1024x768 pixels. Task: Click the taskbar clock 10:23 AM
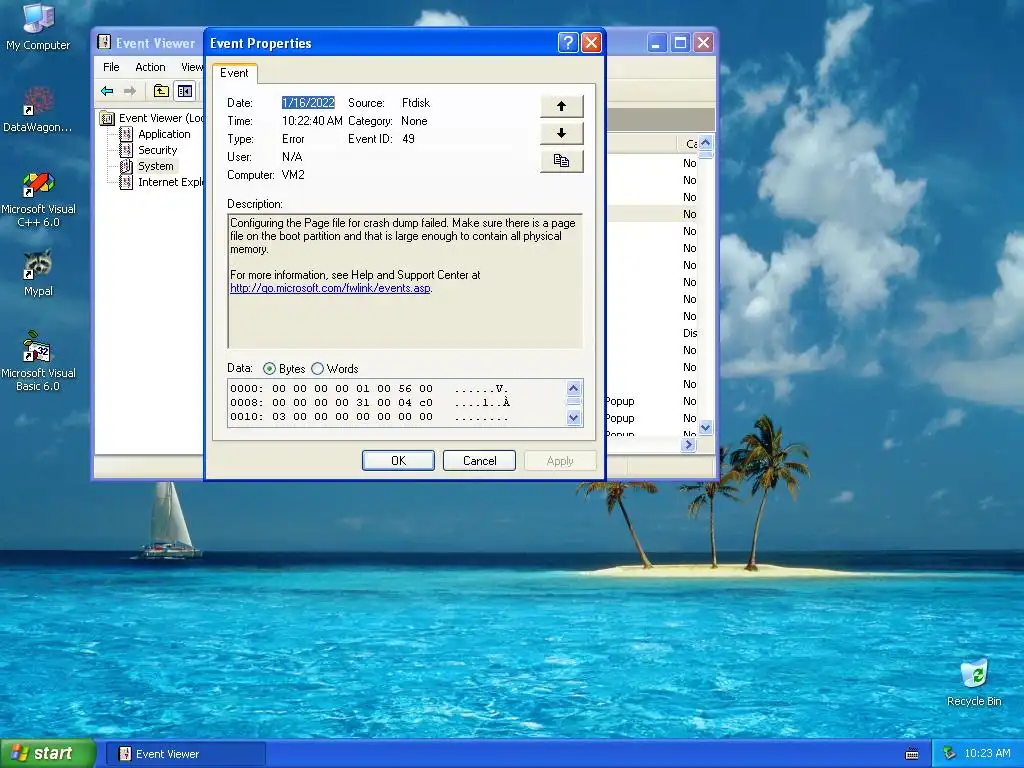[x=987, y=754]
